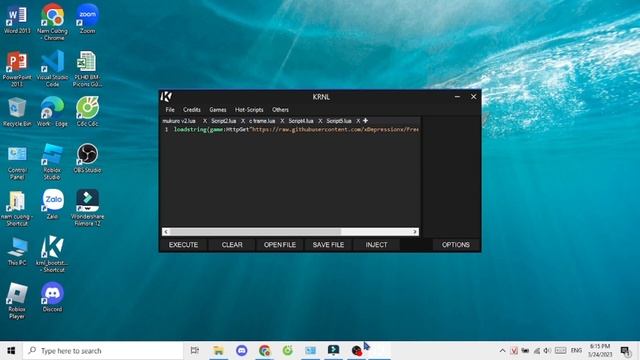
Task: Switch to c frame.lua tab
Action: [x=262, y=121]
